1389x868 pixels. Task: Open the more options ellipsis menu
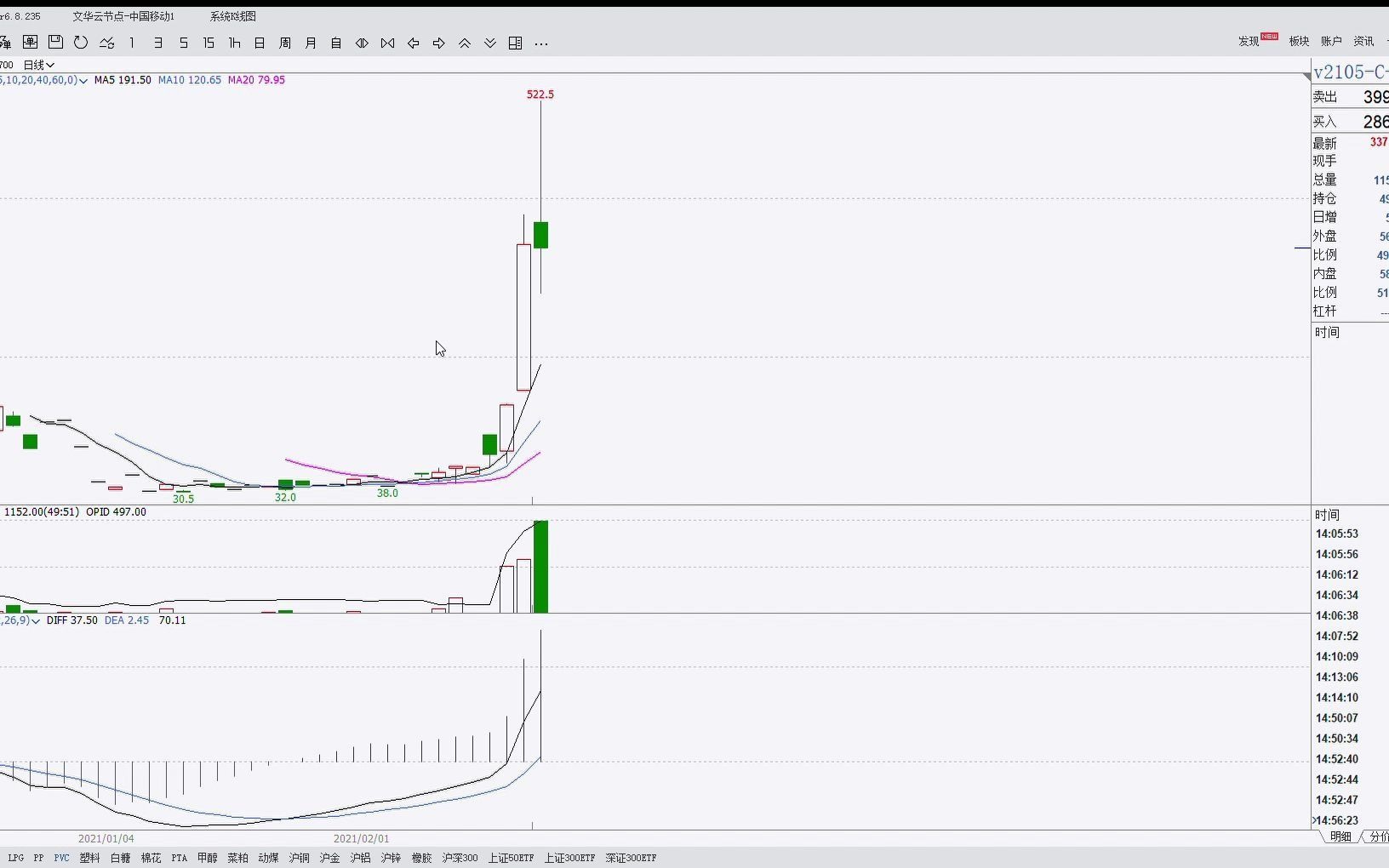(x=541, y=43)
